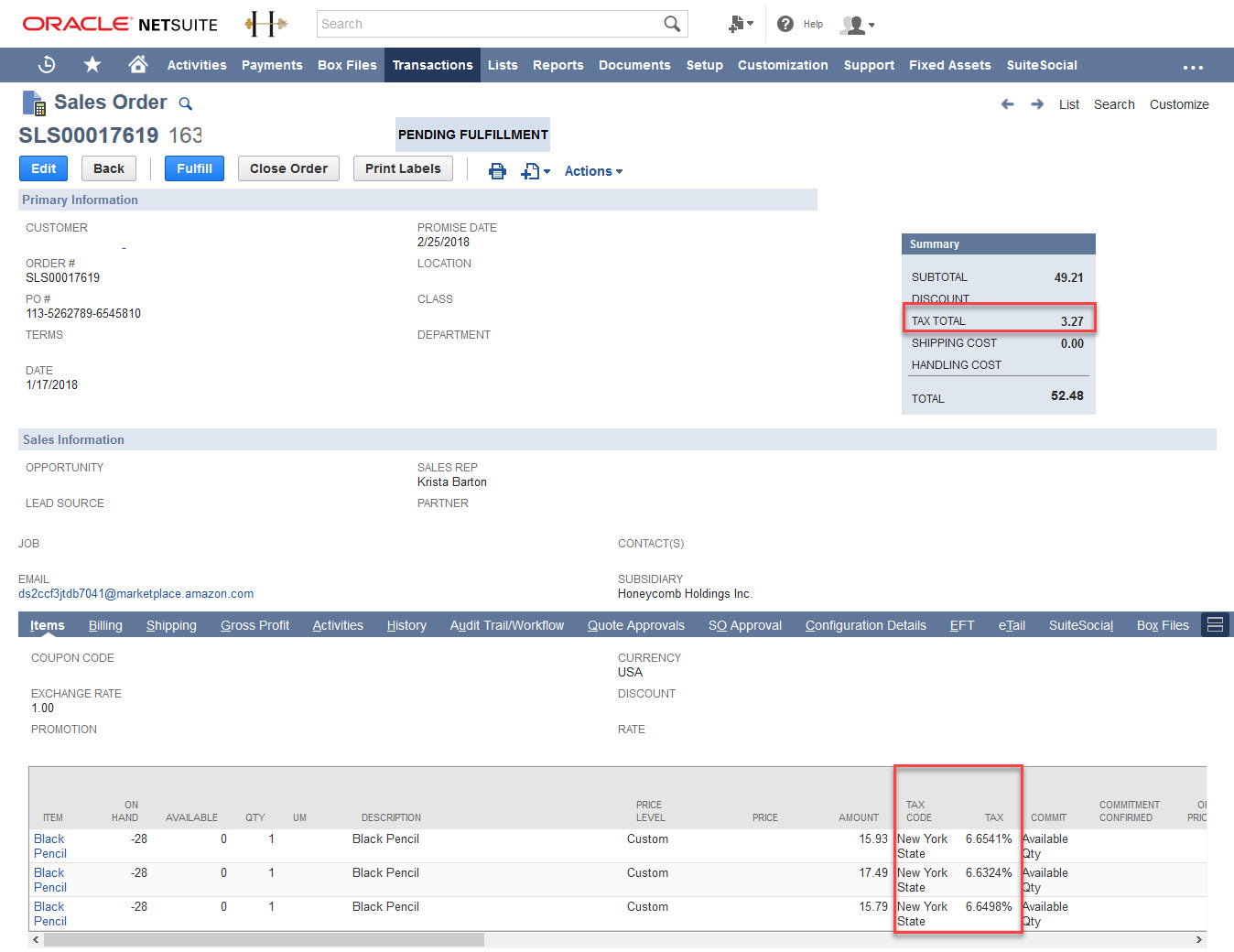Switch to the Quote Approvals subtab

tap(636, 625)
